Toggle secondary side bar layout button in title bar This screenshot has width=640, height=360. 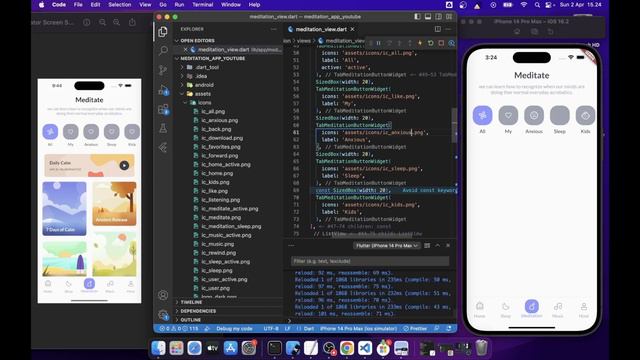click(x=438, y=17)
